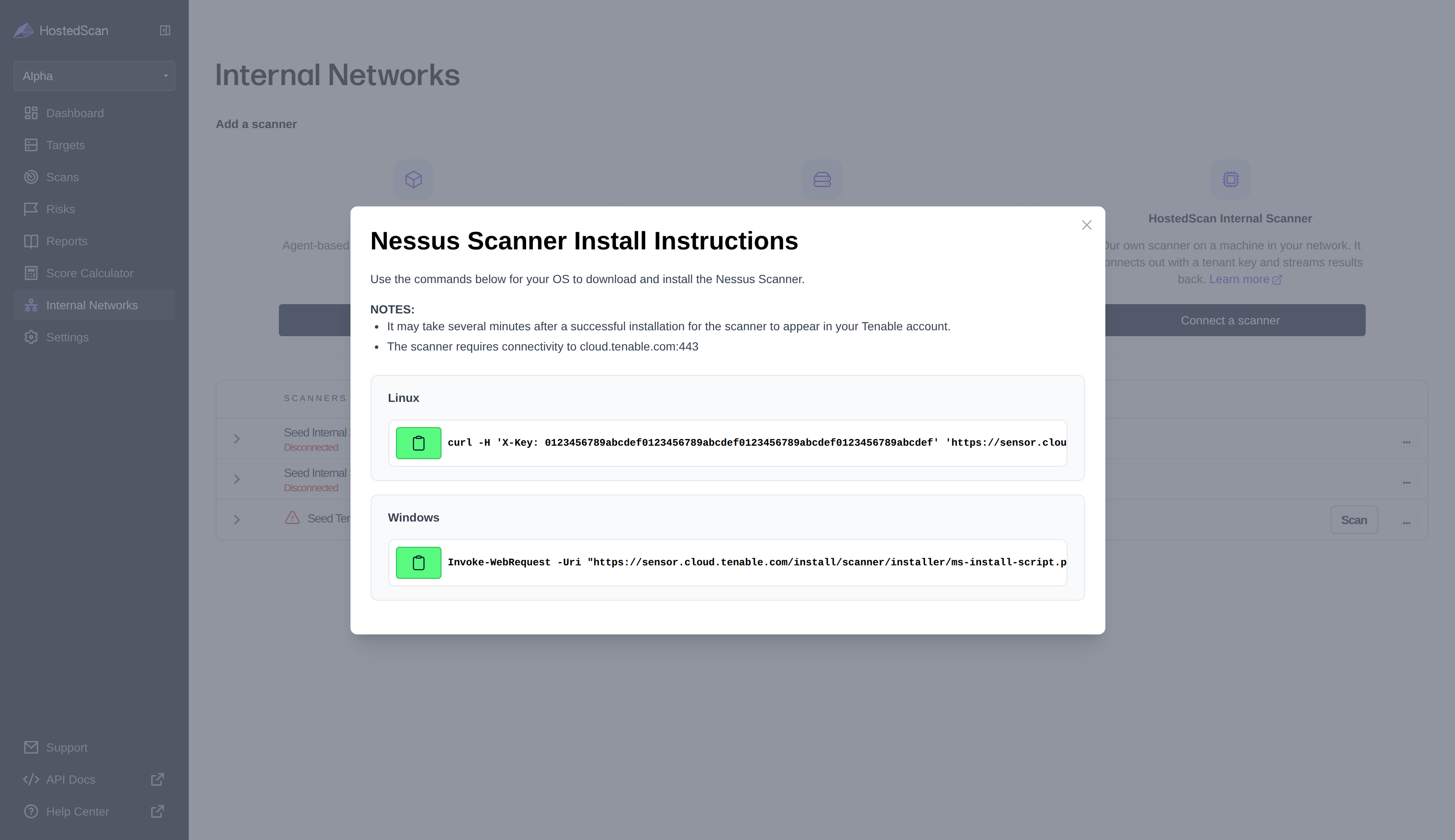Open the Alpha team dropdown

coord(94,75)
